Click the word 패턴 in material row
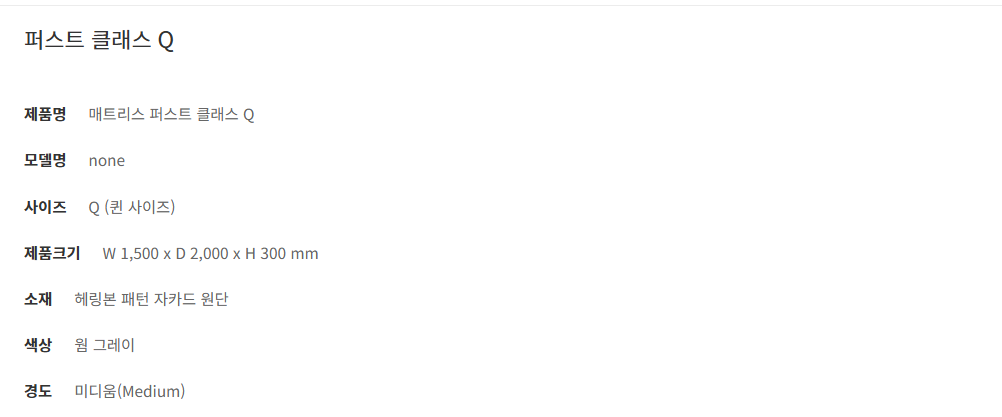The width and height of the screenshot is (1002, 417). click(x=138, y=299)
